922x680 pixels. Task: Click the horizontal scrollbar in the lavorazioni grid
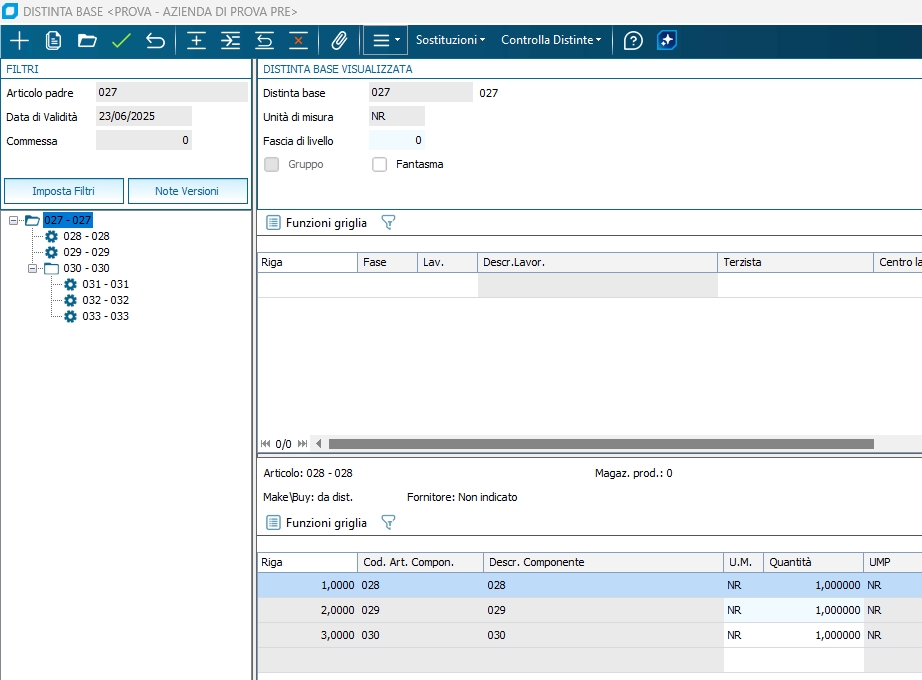click(x=600, y=444)
